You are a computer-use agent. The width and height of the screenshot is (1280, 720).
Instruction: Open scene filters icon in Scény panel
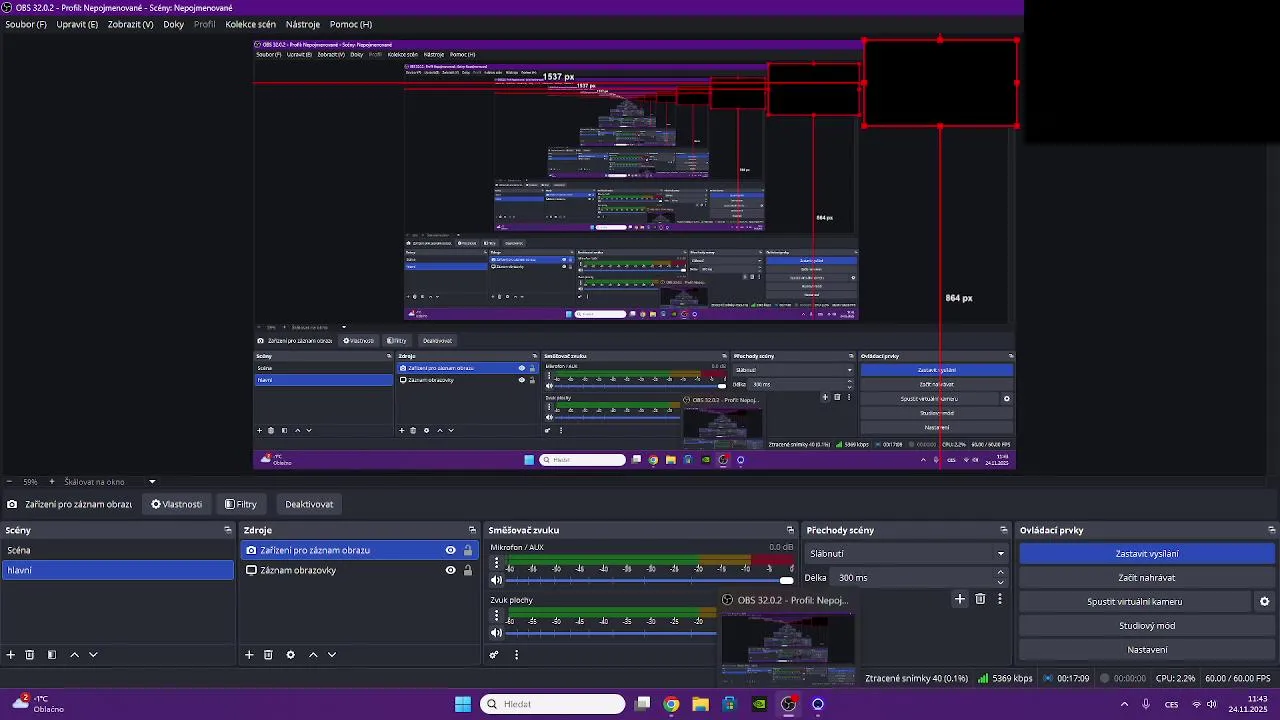pos(52,655)
